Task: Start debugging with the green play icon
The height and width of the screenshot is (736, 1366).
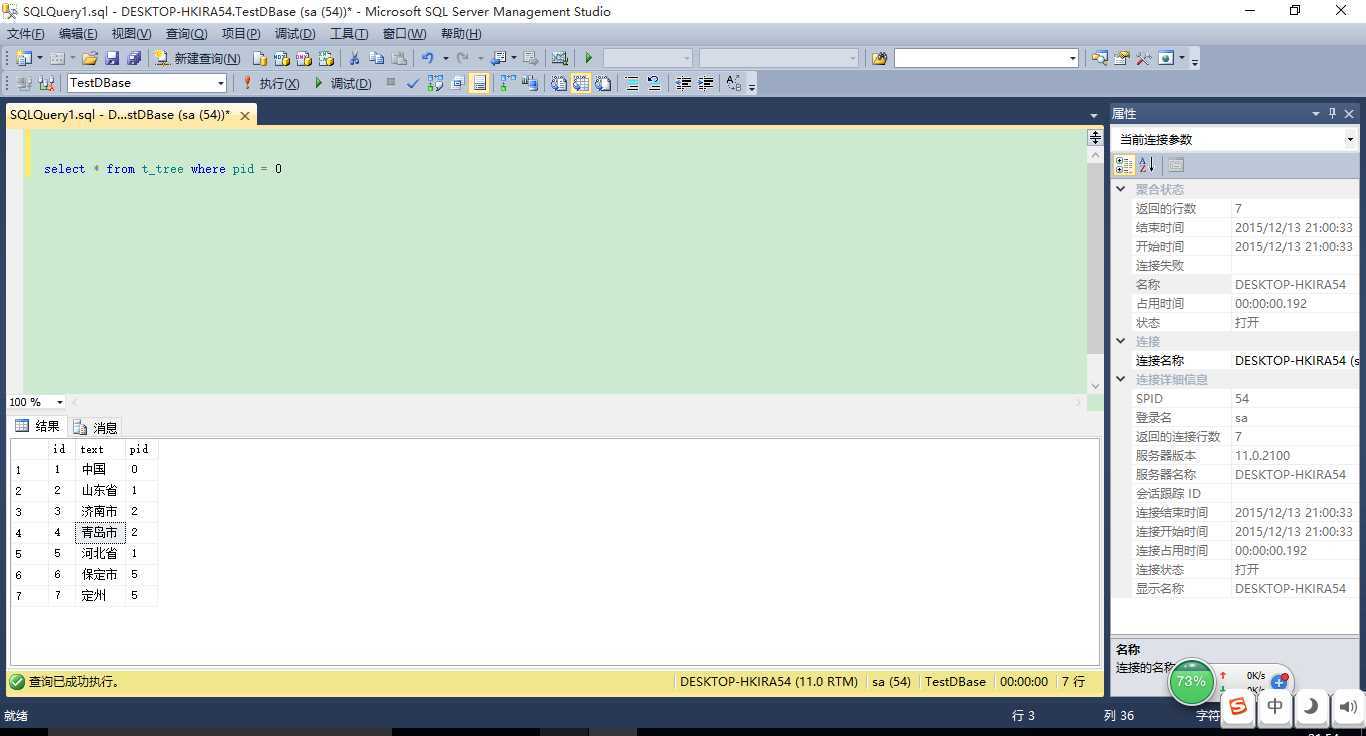Action: click(x=588, y=58)
